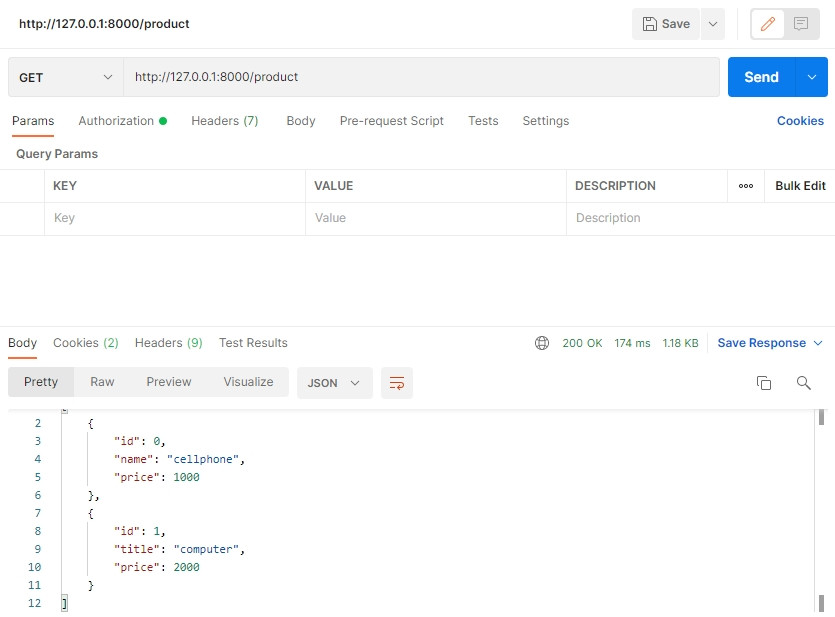This screenshot has width=835, height=617.
Task: Click the globe network icon
Action: (x=542, y=343)
